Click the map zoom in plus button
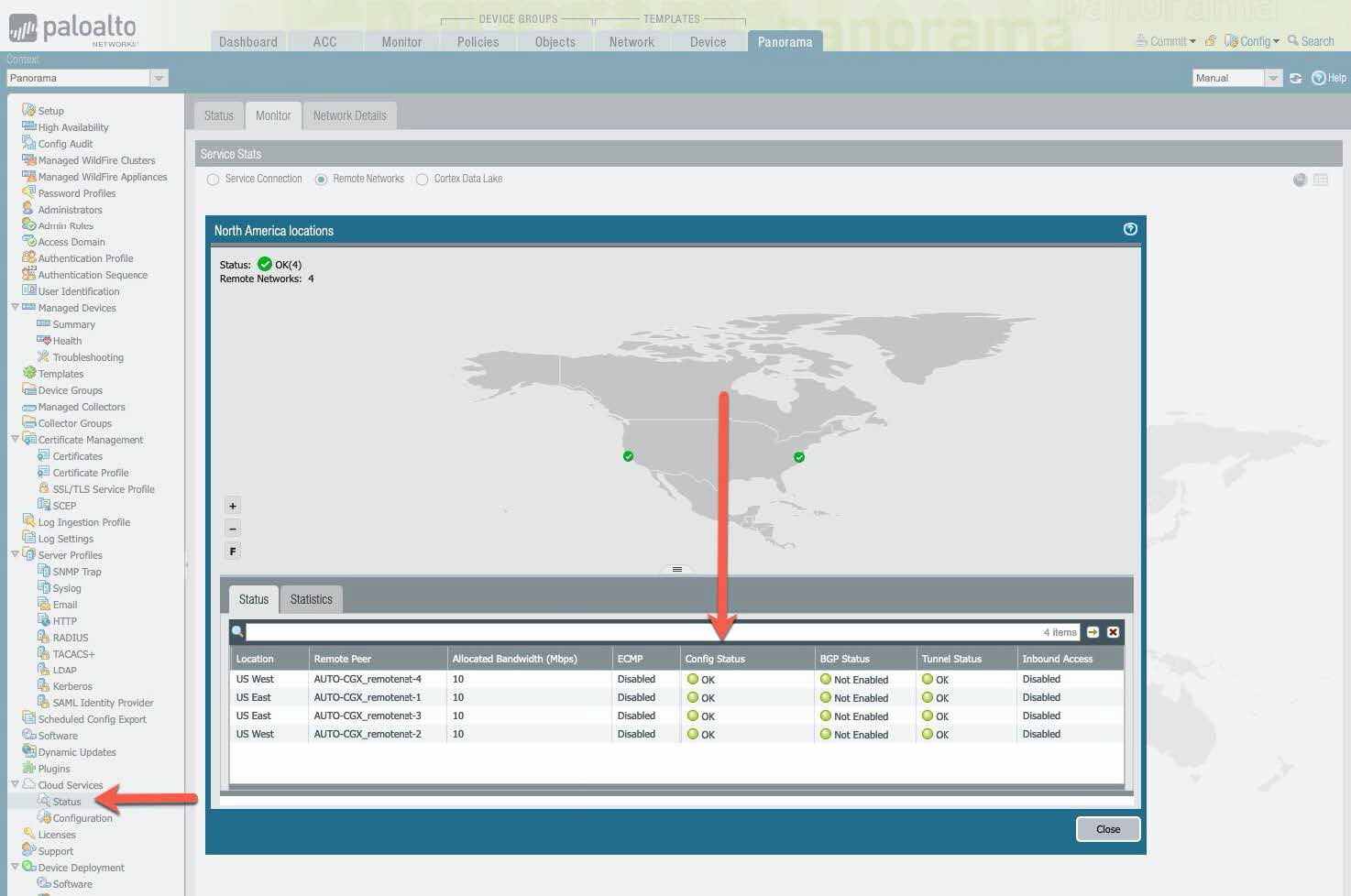The width and height of the screenshot is (1351, 896). [233, 506]
